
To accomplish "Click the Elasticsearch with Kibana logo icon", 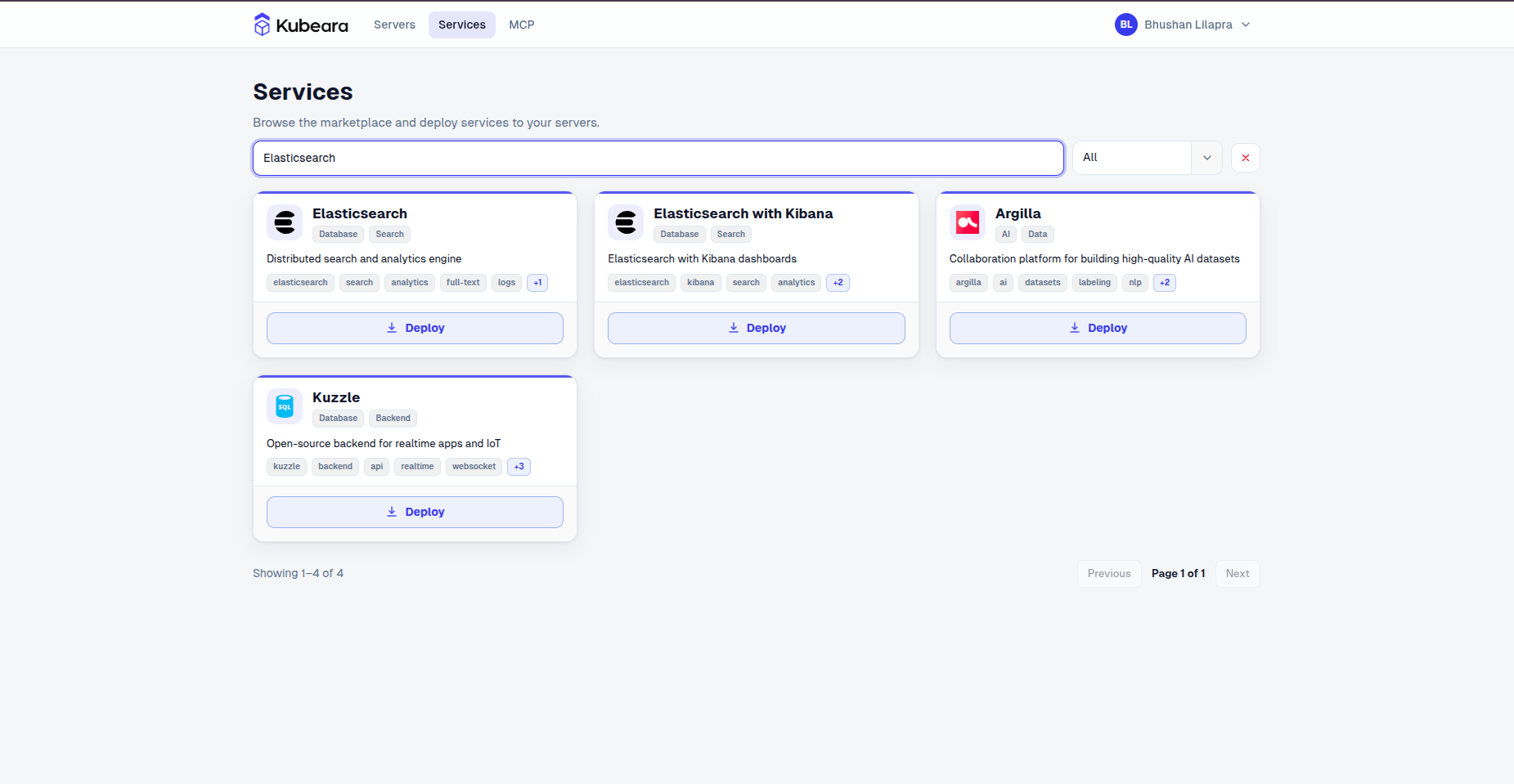I will [x=626, y=222].
